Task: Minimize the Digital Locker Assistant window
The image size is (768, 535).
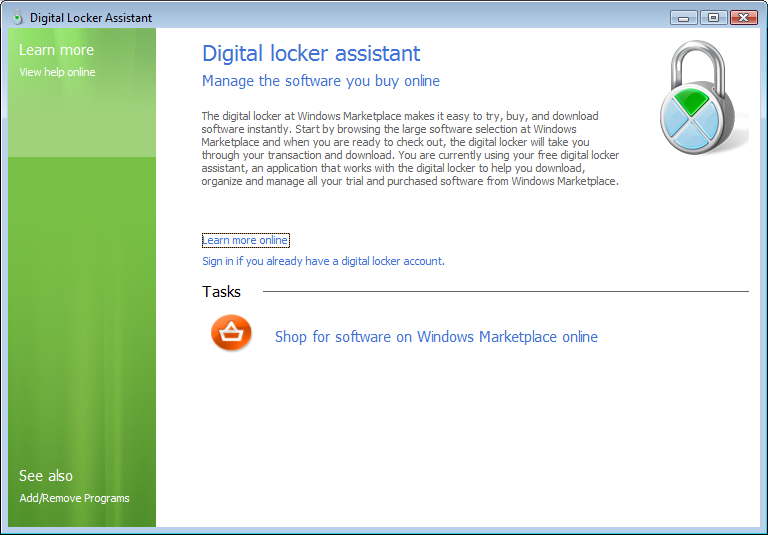Action: (684, 18)
